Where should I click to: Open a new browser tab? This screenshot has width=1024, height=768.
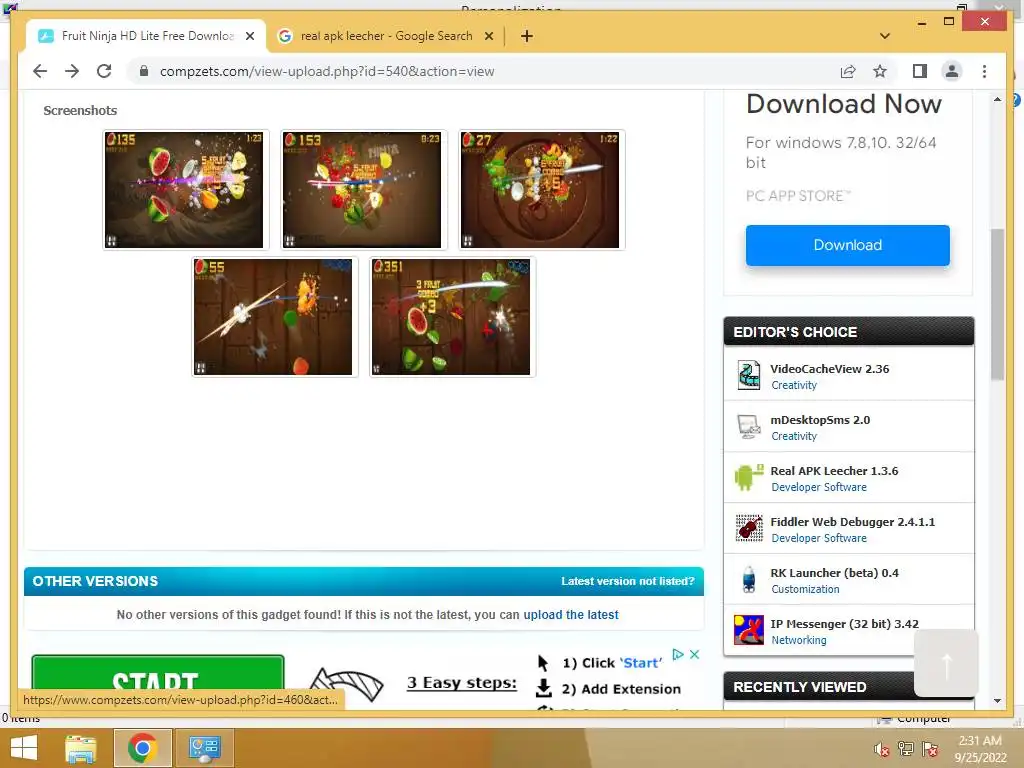tap(526, 36)
